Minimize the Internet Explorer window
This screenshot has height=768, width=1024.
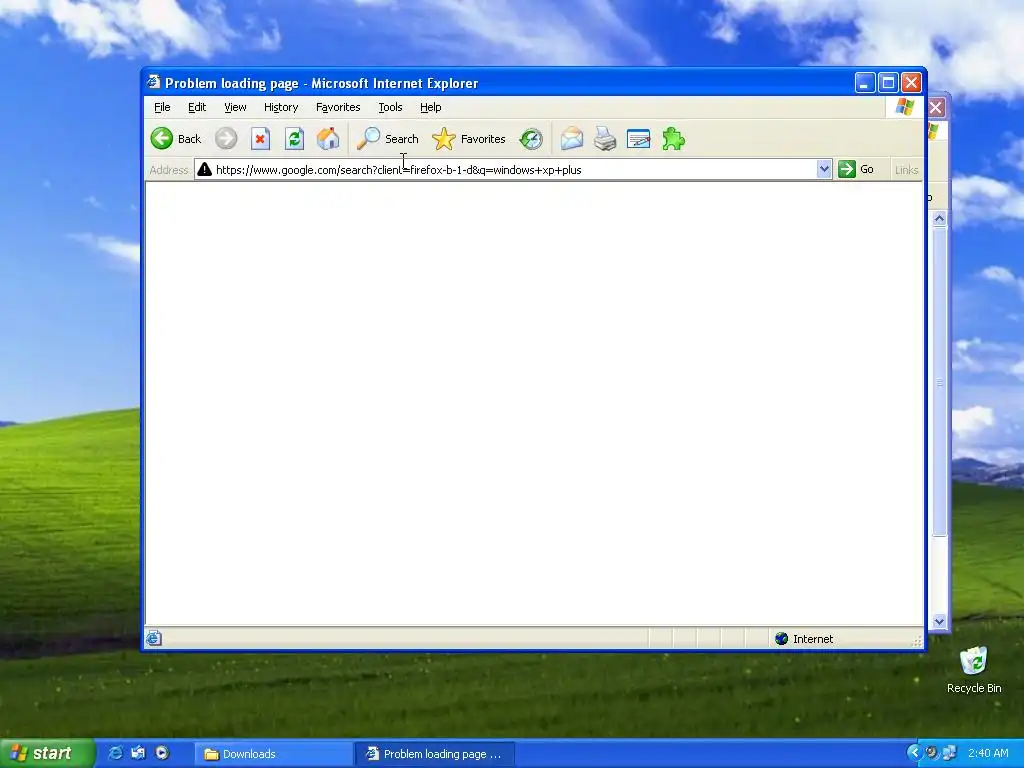click(x=865, y=82)
